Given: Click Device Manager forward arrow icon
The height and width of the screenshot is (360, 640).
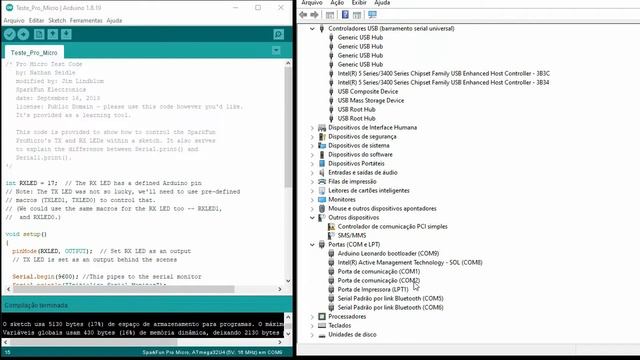Looking at the screenshot, I should [x=314, y=15].
